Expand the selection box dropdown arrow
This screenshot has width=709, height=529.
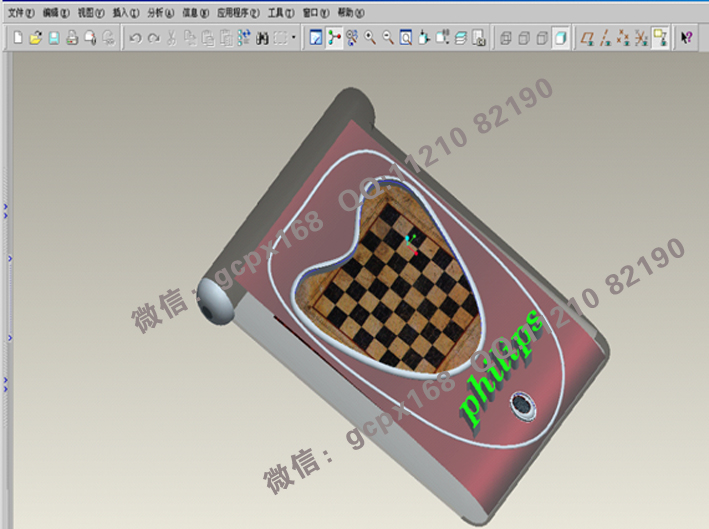click(293, 38)
